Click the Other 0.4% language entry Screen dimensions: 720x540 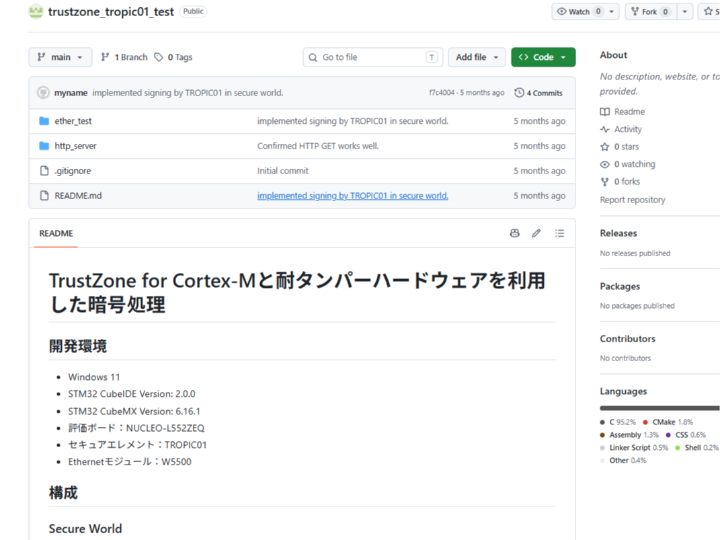pyautogui.click(x=623, y=461)
